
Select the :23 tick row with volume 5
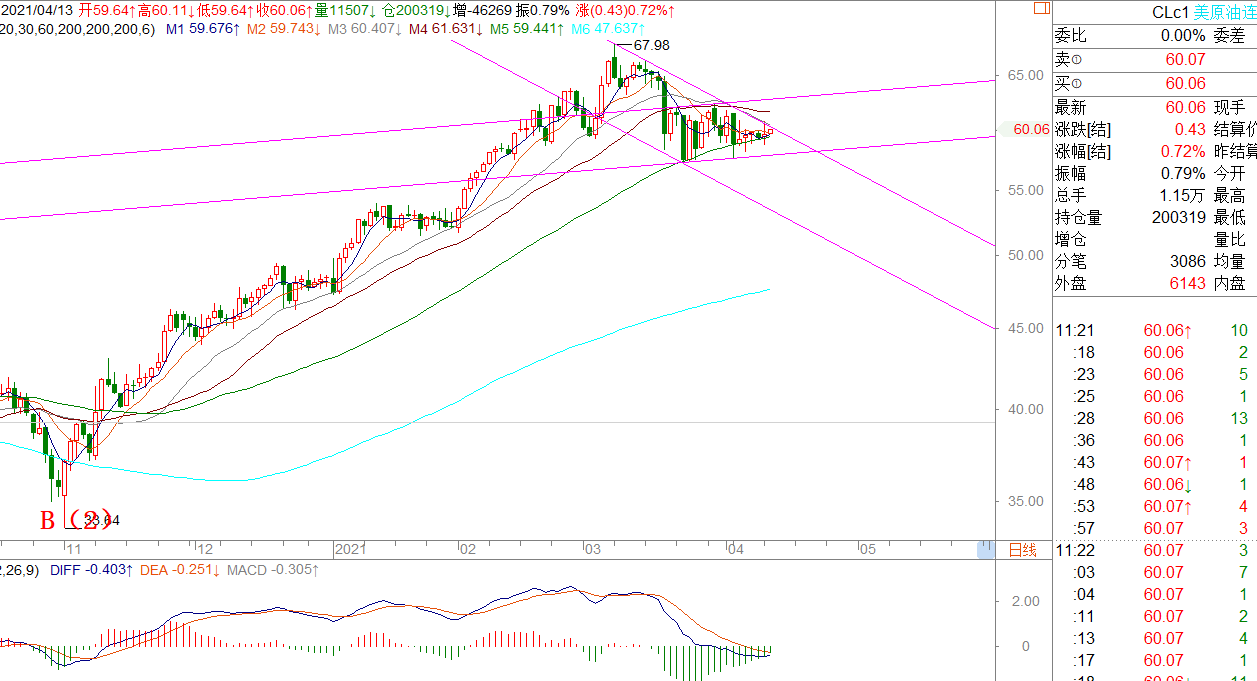[1154, 374]
